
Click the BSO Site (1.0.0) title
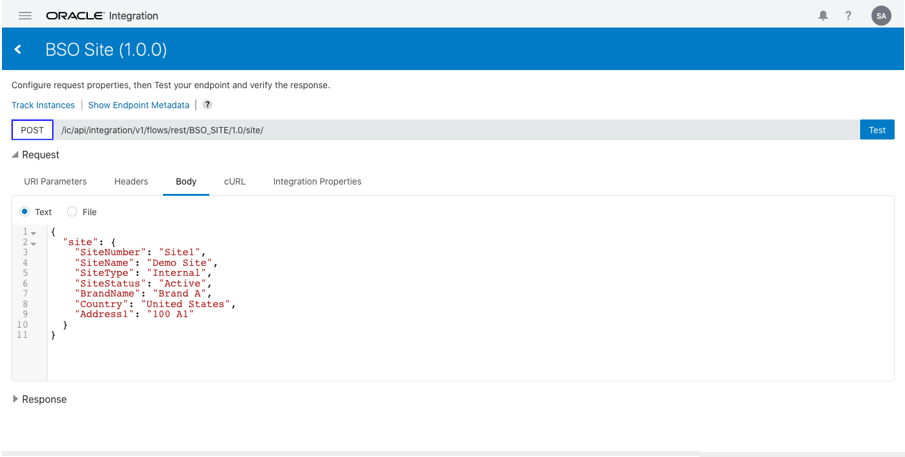point(106,50)
